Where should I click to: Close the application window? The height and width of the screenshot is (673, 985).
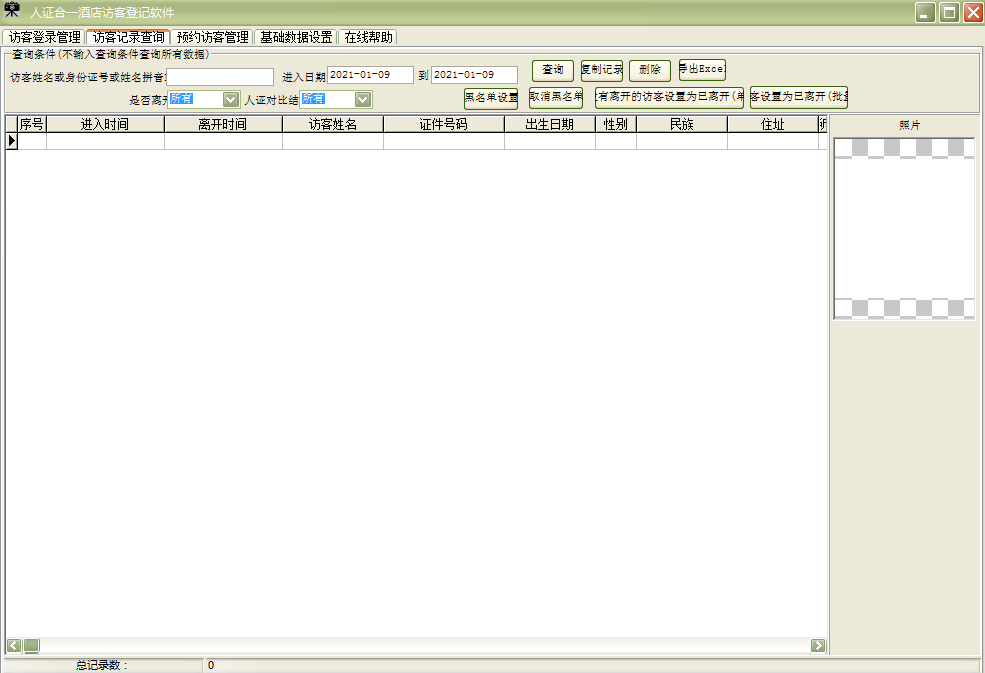pyautogui.click(x=973, y=12)
